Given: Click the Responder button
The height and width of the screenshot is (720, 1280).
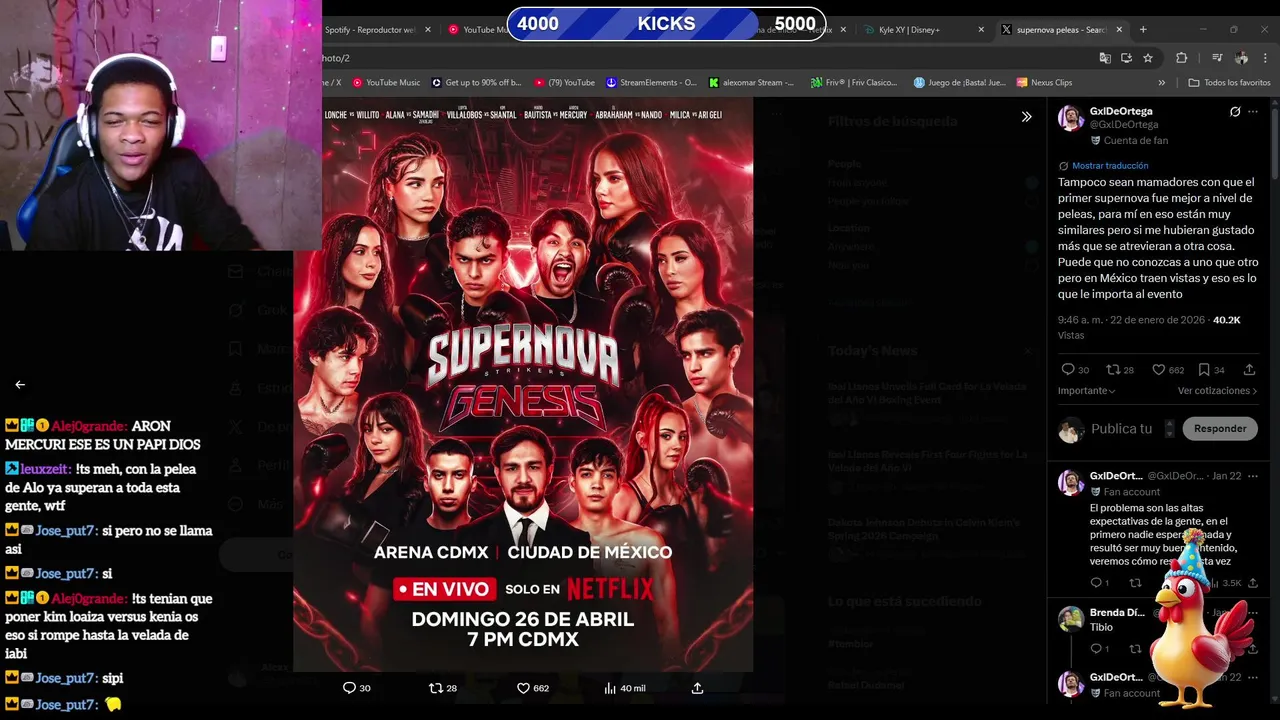Looking at the screenshot, I should [x=1220, y=428].
